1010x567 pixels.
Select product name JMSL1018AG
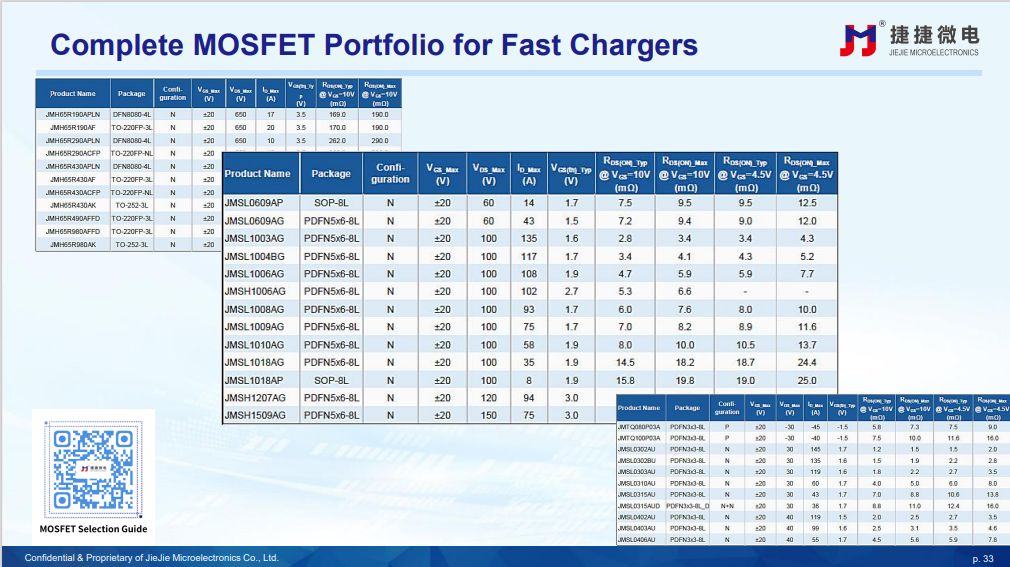click(254, 362)
